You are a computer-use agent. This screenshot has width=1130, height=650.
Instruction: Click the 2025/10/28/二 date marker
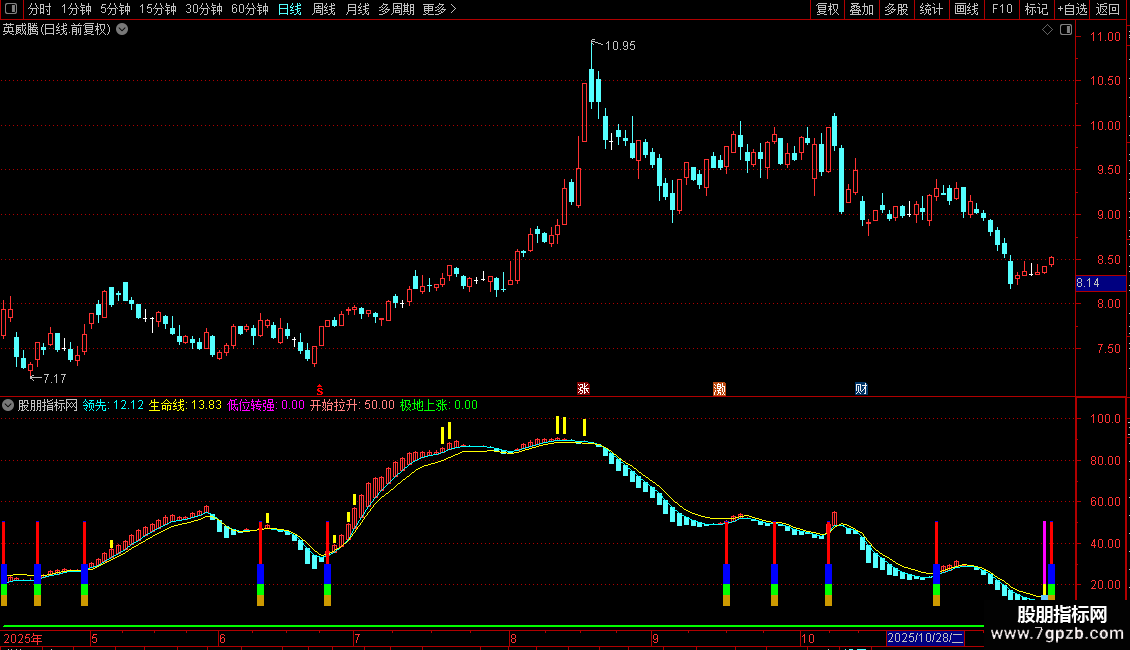(925, 638)
